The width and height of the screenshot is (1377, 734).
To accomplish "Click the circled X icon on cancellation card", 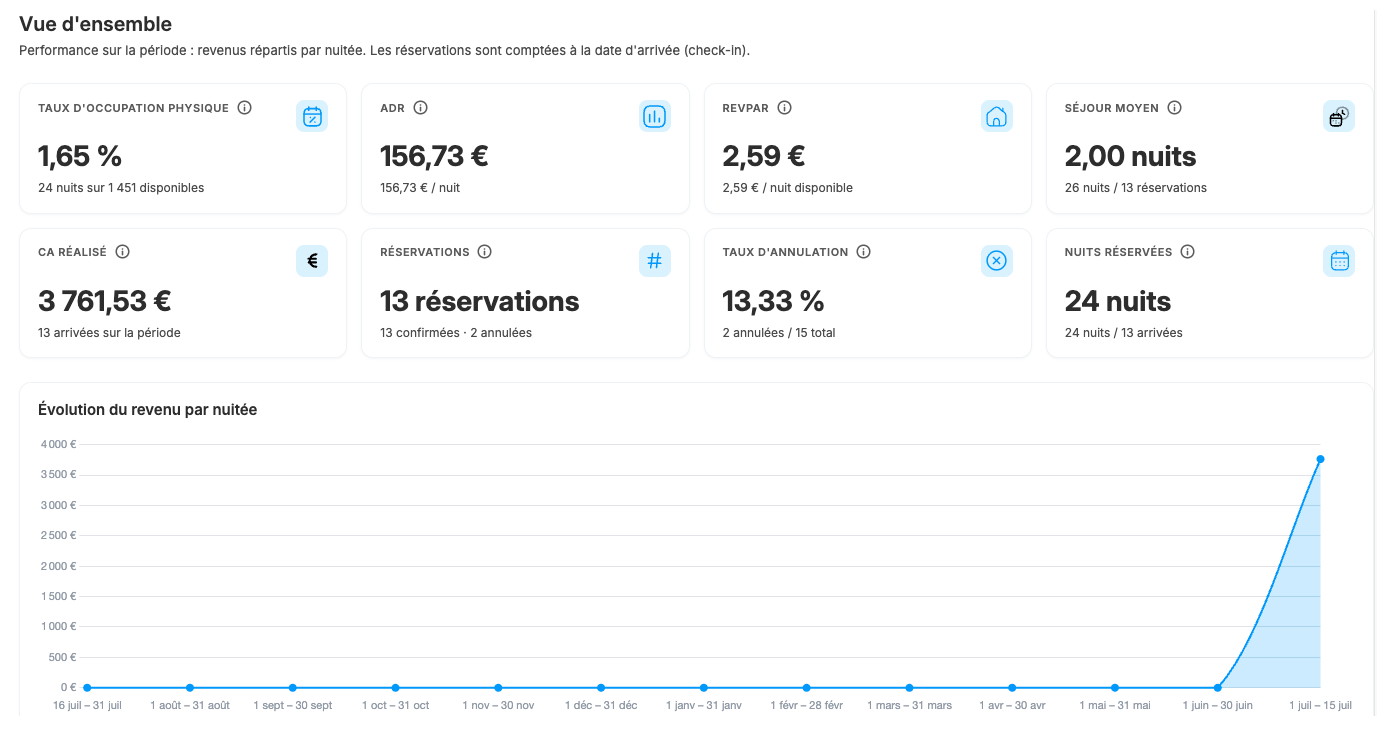I will tap(997, 261).
